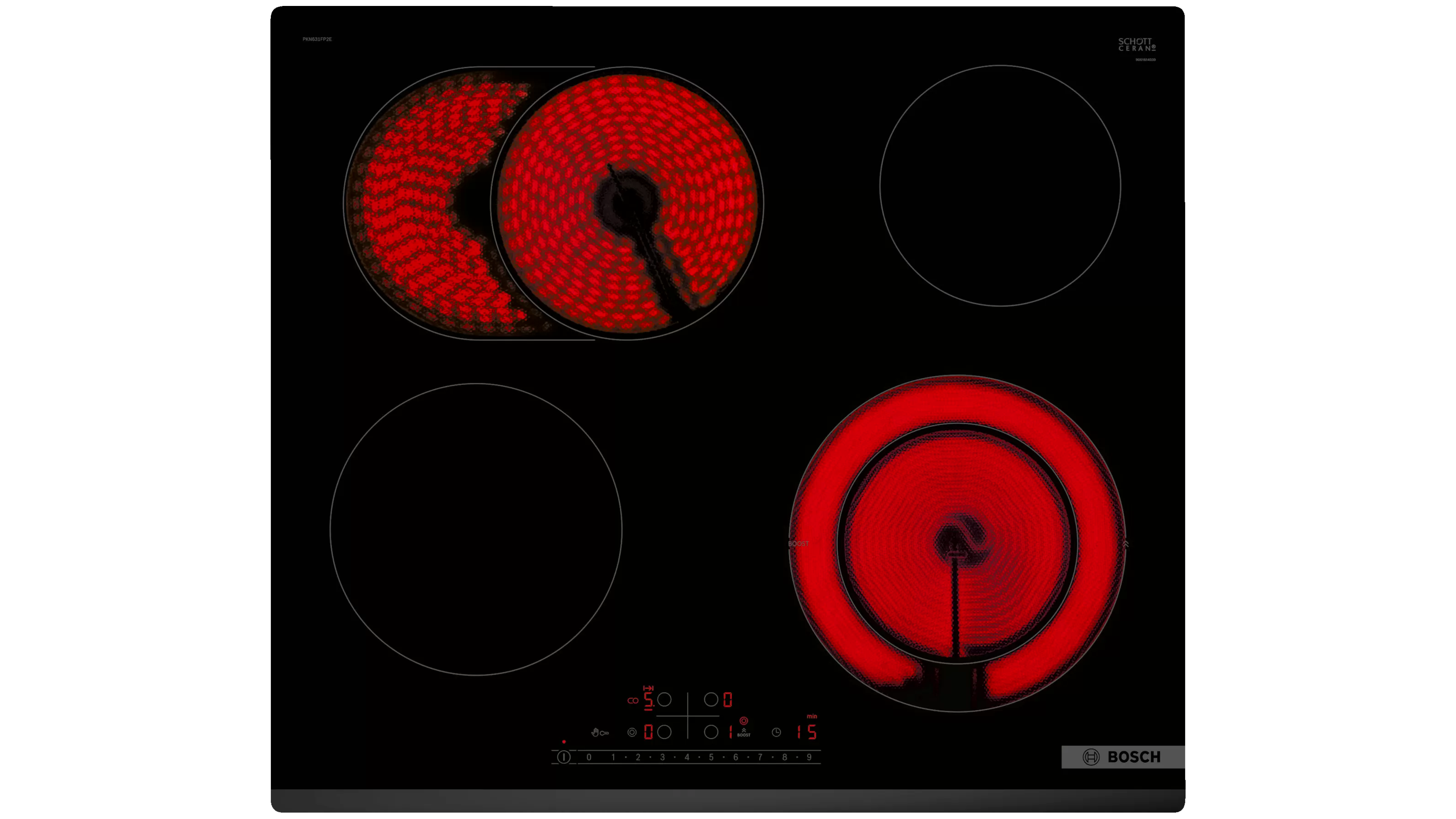1456x819 pixels.
Task: Click the 15 min timer display
Action: coord(807,732)
